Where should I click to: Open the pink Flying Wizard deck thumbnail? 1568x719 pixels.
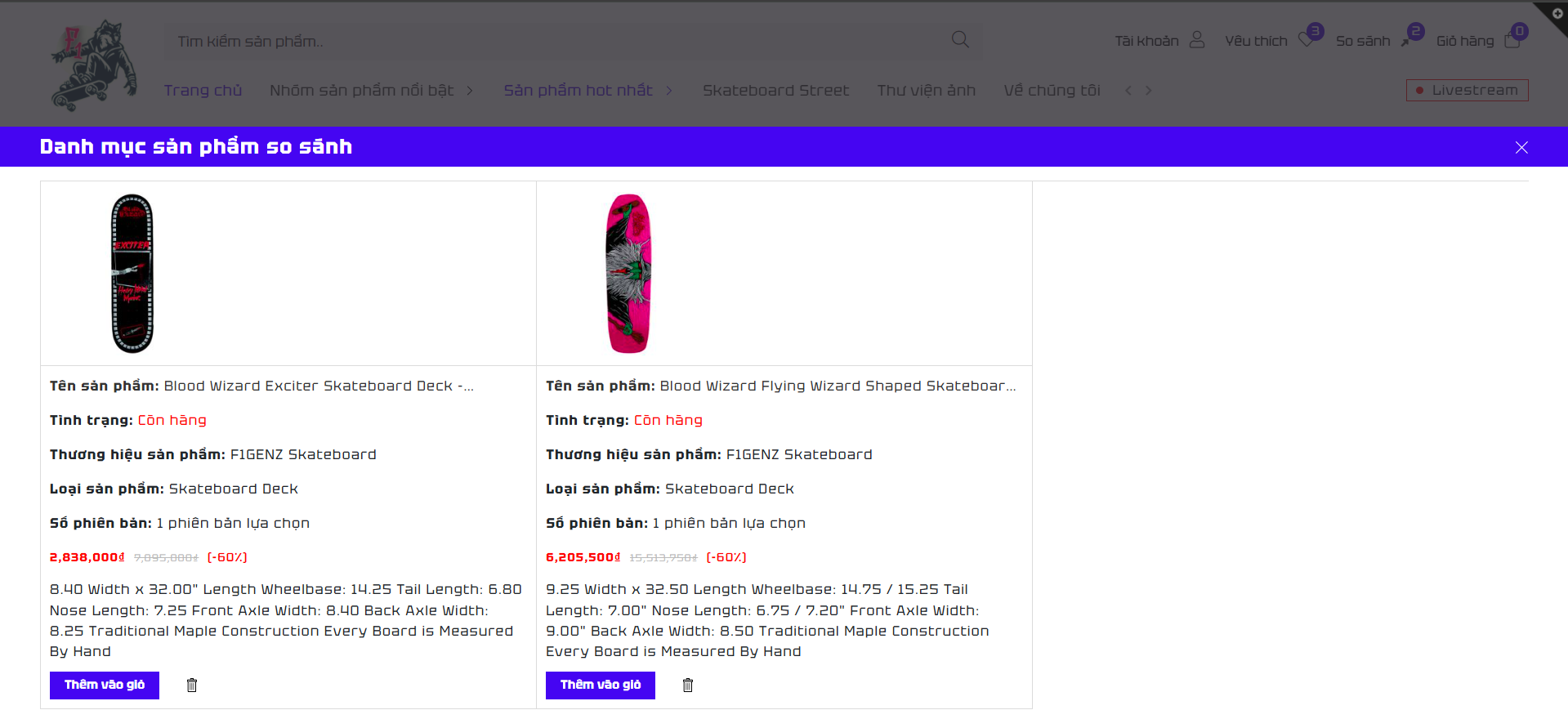[x=628, y=274]
